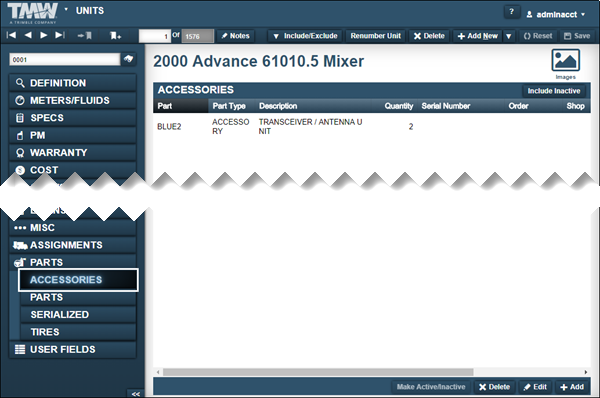Click the unit search icon beside 0001
Screen dimensions: 600x398
click(x=129, y=59)
